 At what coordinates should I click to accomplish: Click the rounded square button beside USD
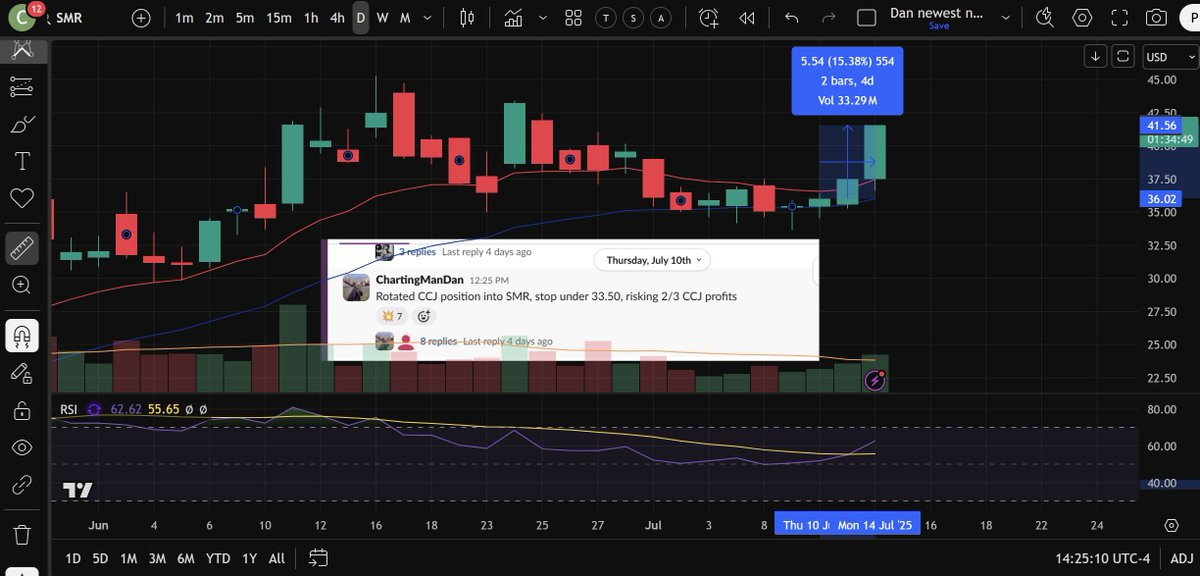point(1123,56)
